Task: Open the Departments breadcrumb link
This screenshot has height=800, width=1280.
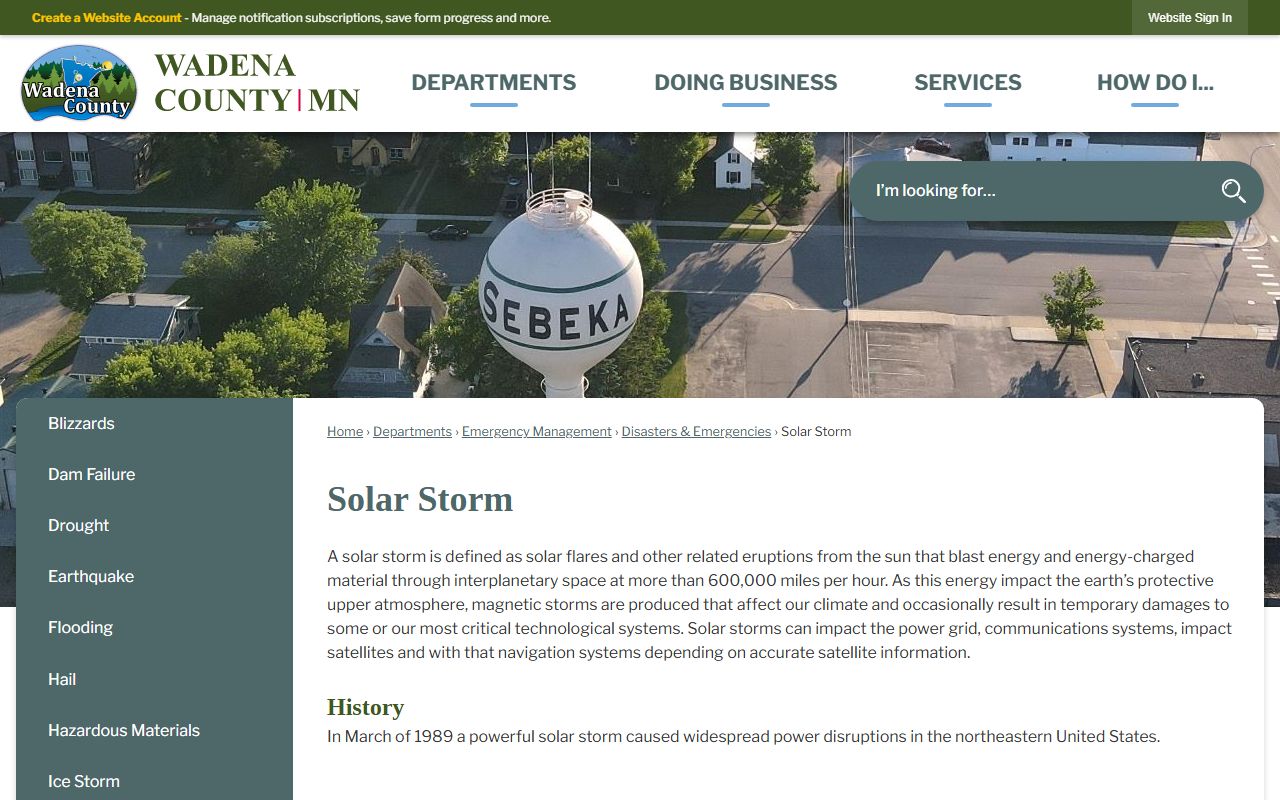Action: click(412, 432)
